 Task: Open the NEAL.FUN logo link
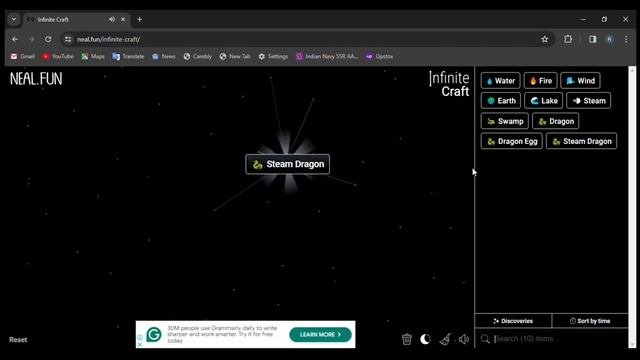pos(36,79)
